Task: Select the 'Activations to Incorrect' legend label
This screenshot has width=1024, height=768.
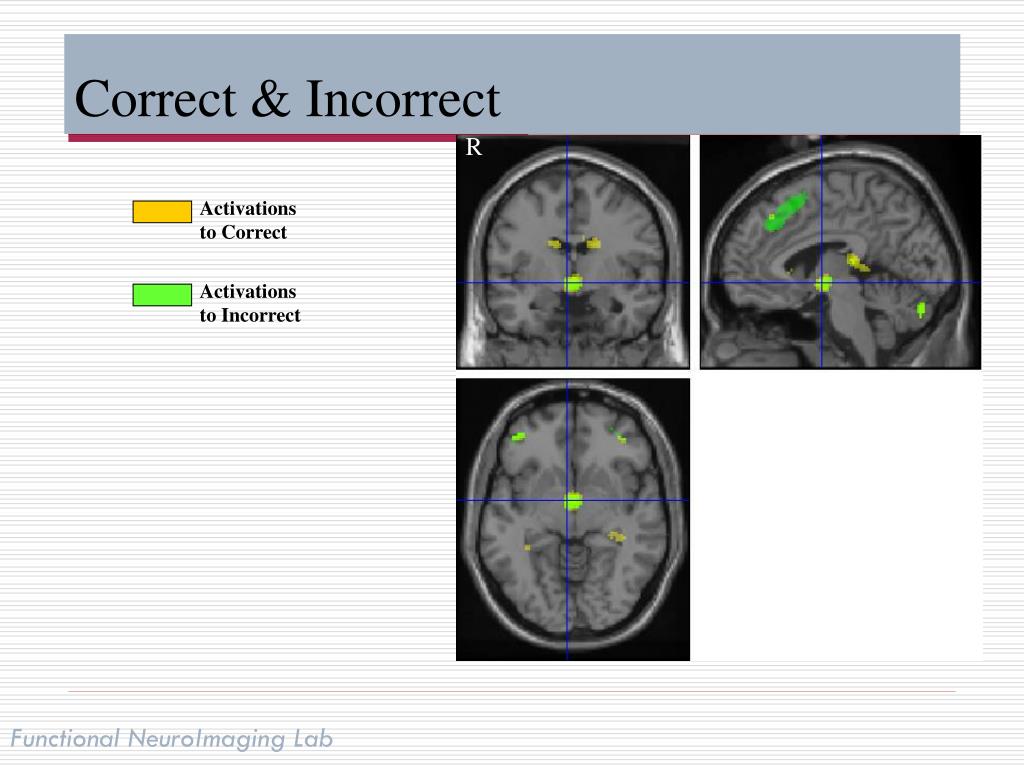Action: tap(250, 303)
